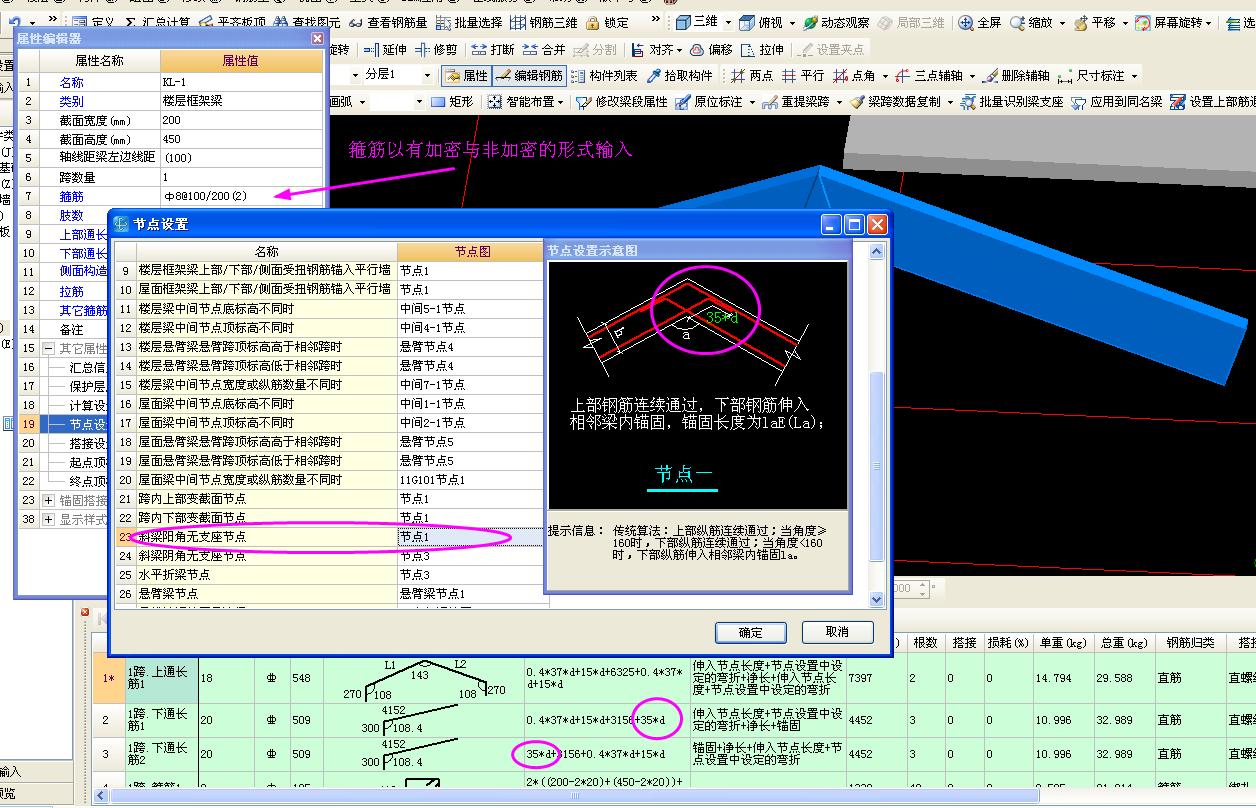Close the 属性编辑器 panel
1256x808 pixels.
coord(317,38)
